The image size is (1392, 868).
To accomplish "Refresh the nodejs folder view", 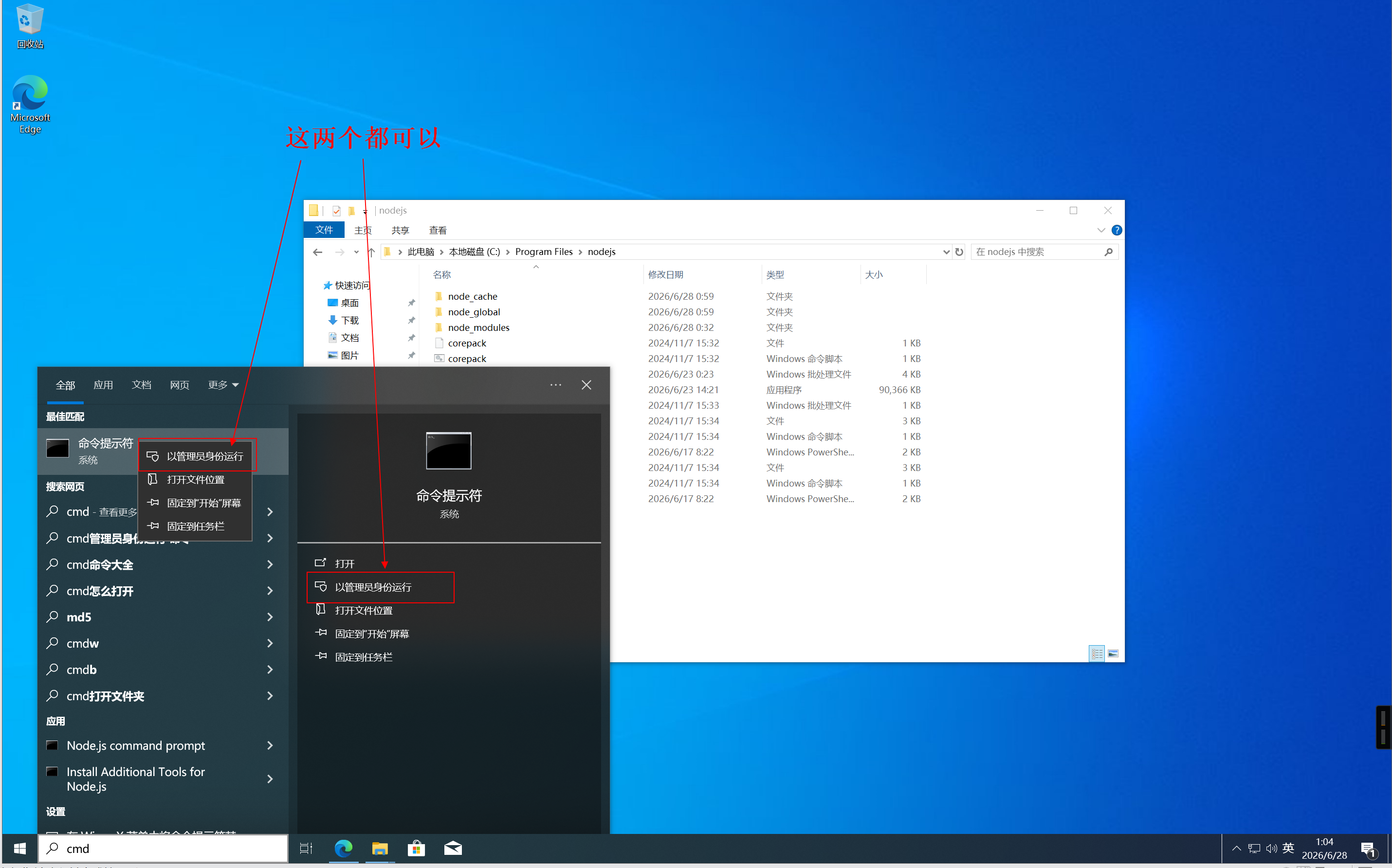I will (959, 252).
